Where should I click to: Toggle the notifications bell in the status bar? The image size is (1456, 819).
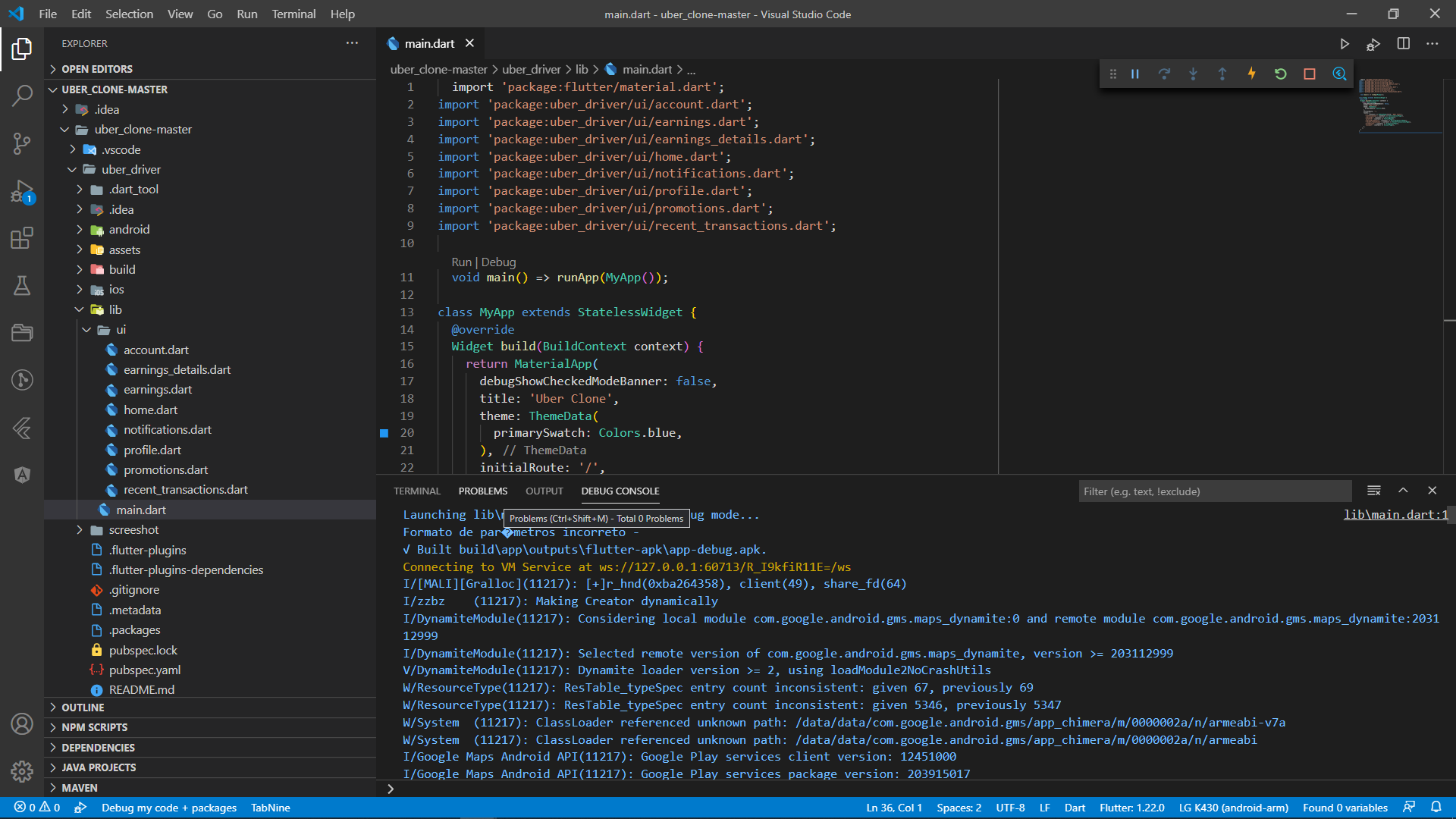pos(1438,808)
